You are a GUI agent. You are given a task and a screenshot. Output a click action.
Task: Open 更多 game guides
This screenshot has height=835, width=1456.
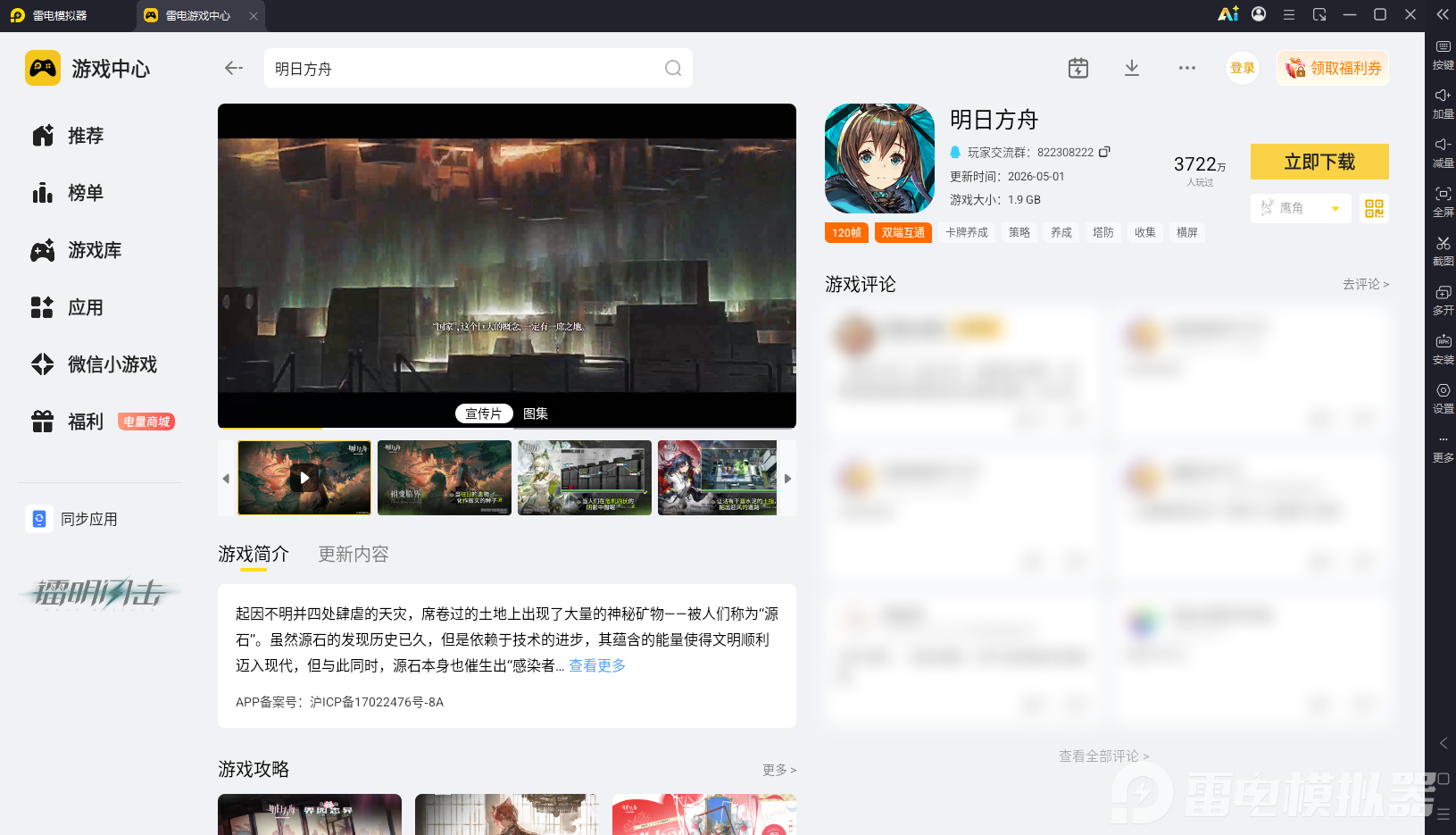(779, 770)
